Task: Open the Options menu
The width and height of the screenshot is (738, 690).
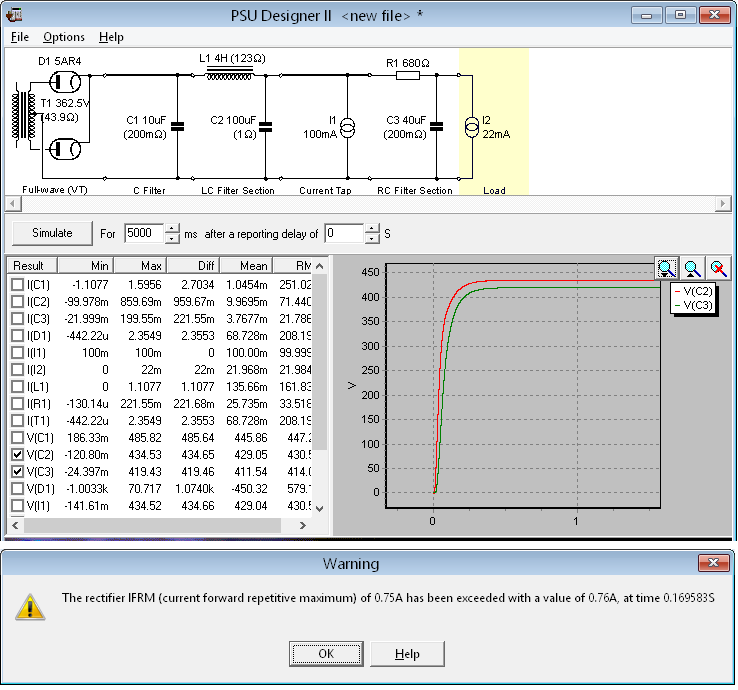Action: click(x=64, y=37)
